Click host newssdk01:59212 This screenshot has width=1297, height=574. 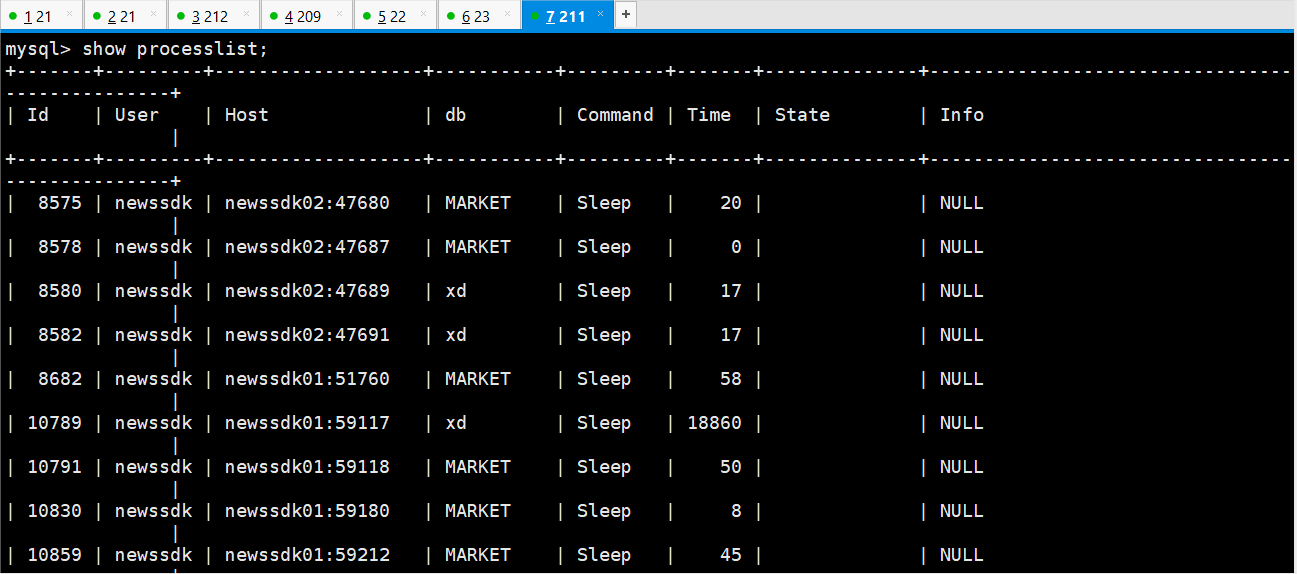(x=307, y=555)
